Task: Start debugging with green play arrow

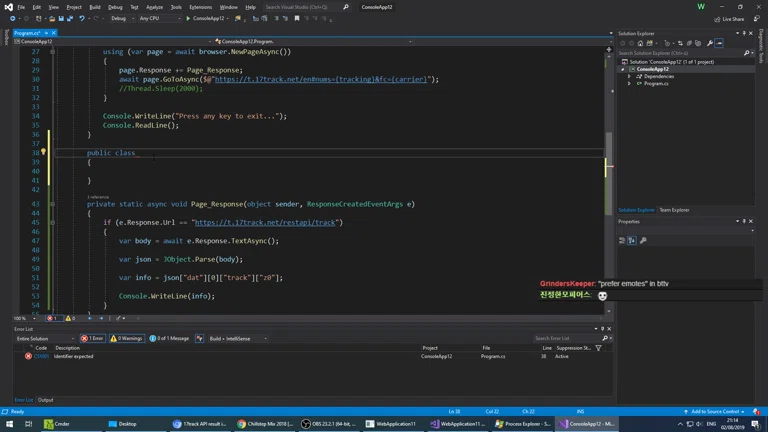Action: click(x=188, y=18)
